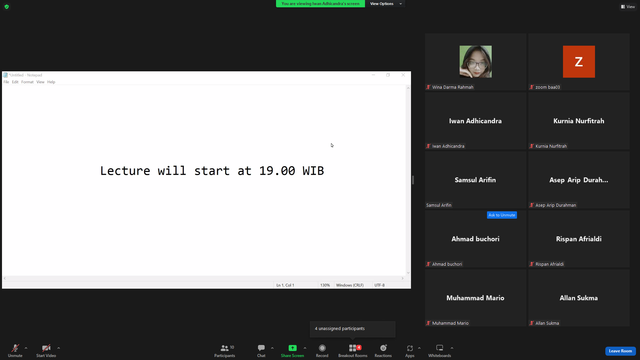Open Whiteboards

440,350
